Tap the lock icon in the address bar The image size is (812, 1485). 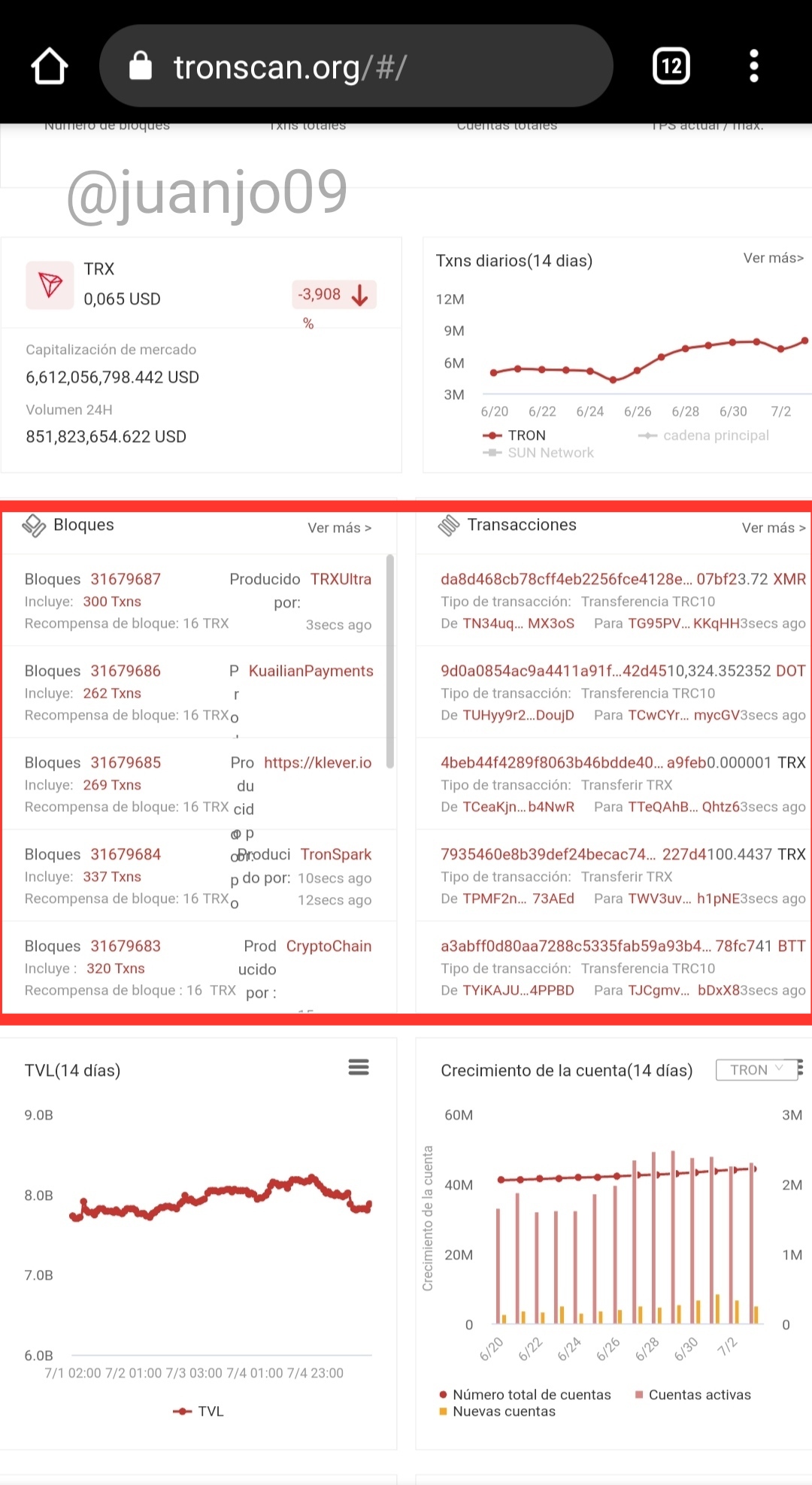click(x=141, y=66)
